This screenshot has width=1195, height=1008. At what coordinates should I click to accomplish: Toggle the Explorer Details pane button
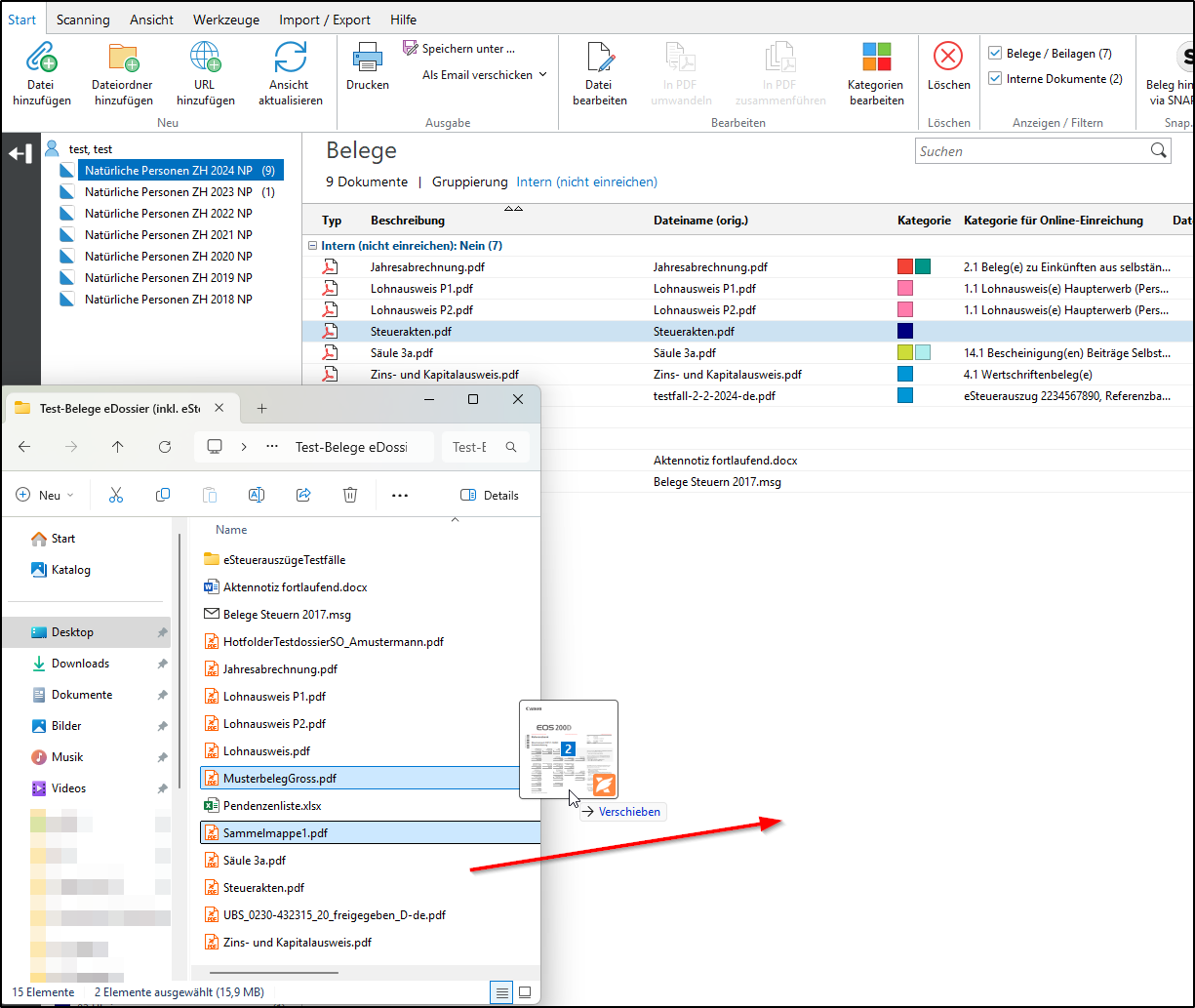pyautogui.click(x=489, y=495)
